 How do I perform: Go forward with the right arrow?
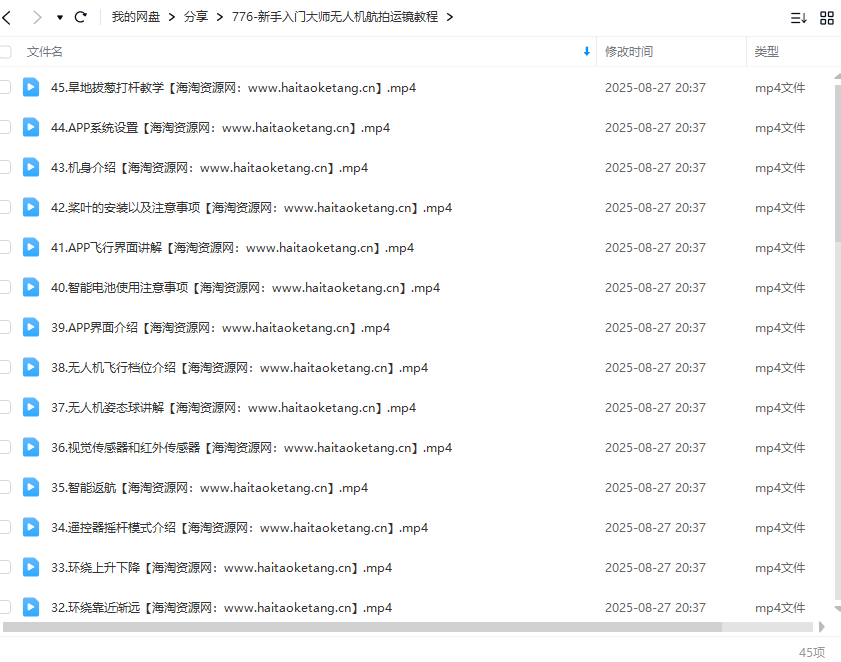coord(36,17)
